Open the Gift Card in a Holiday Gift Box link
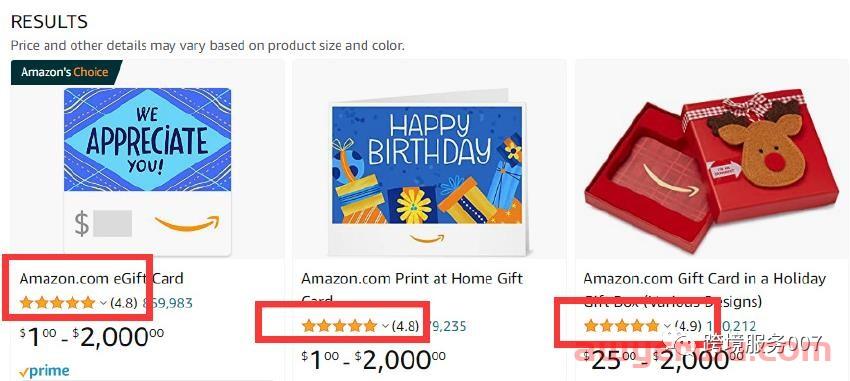The width and height of the screenshot is (850, 381). click(x=704, y=289)
